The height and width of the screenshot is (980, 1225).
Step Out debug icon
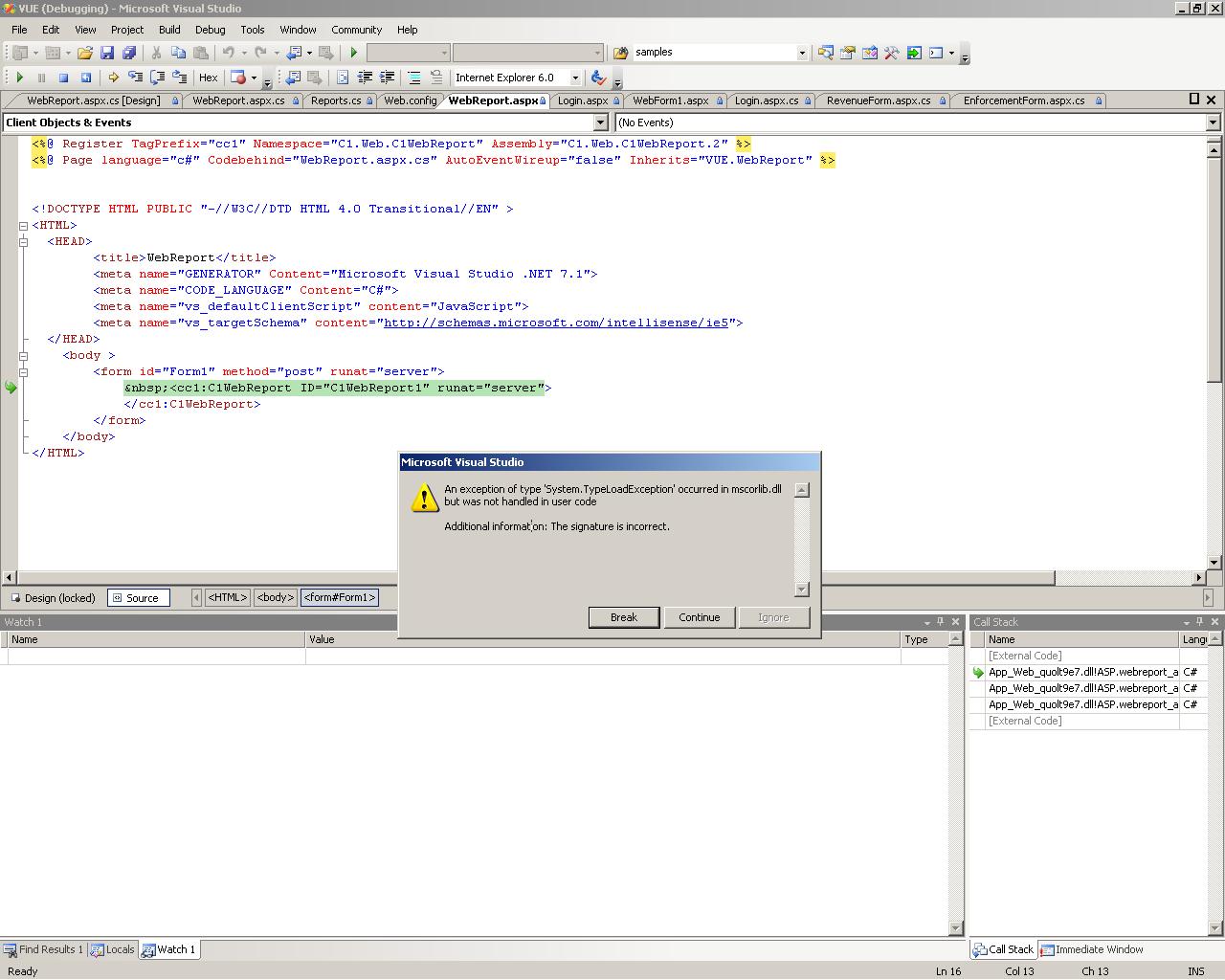[179, 78]
